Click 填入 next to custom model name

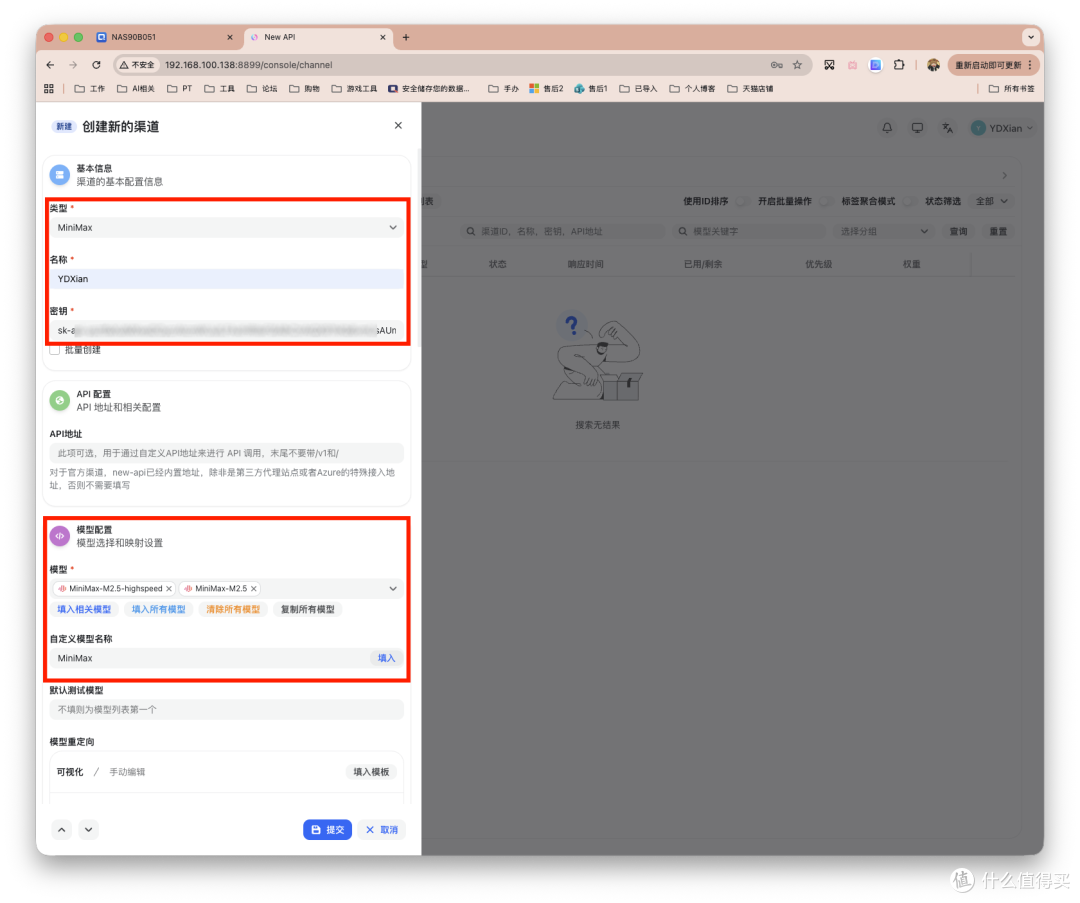[386, 658]
